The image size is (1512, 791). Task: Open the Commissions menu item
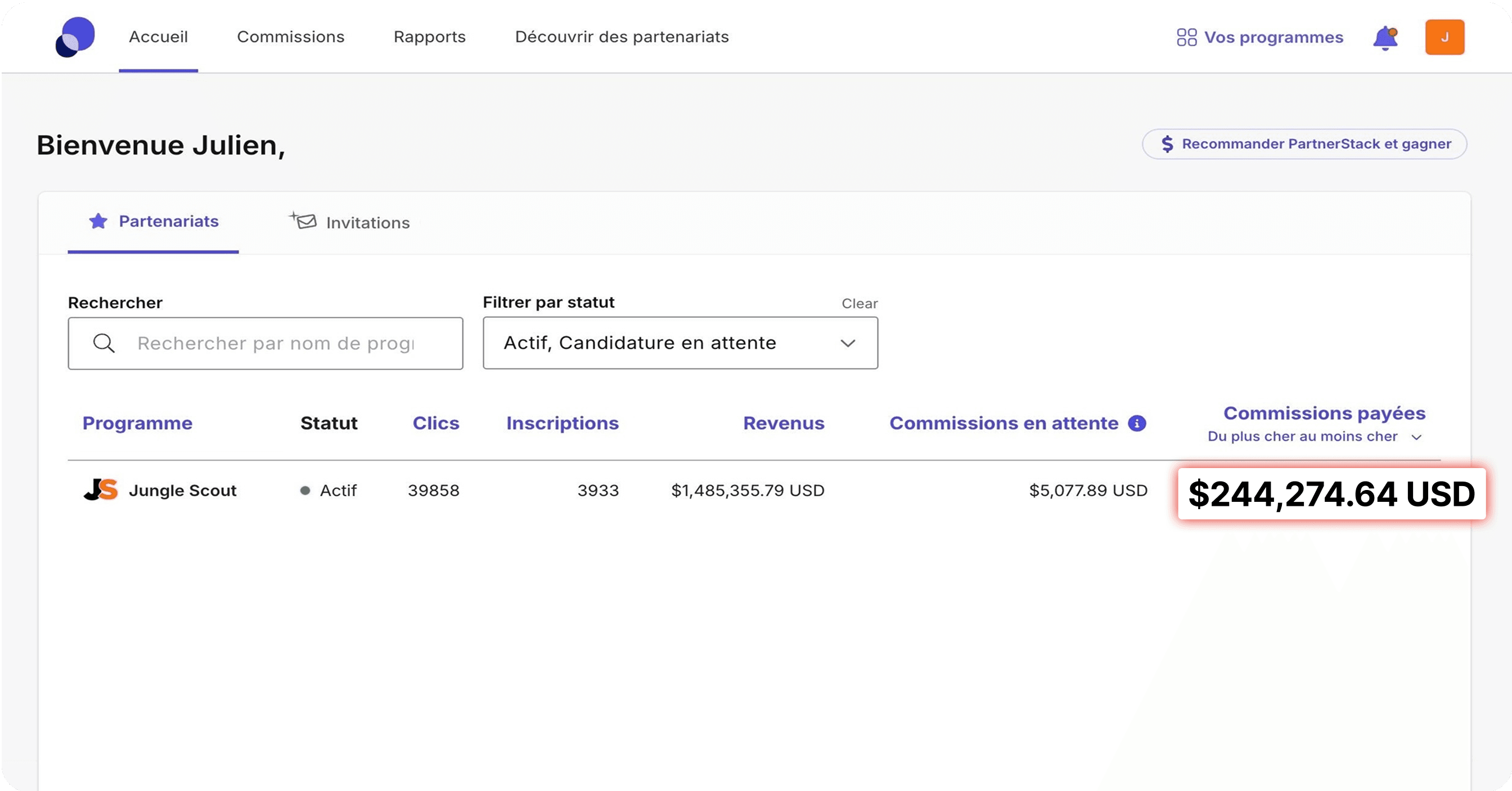pos(291,37)
